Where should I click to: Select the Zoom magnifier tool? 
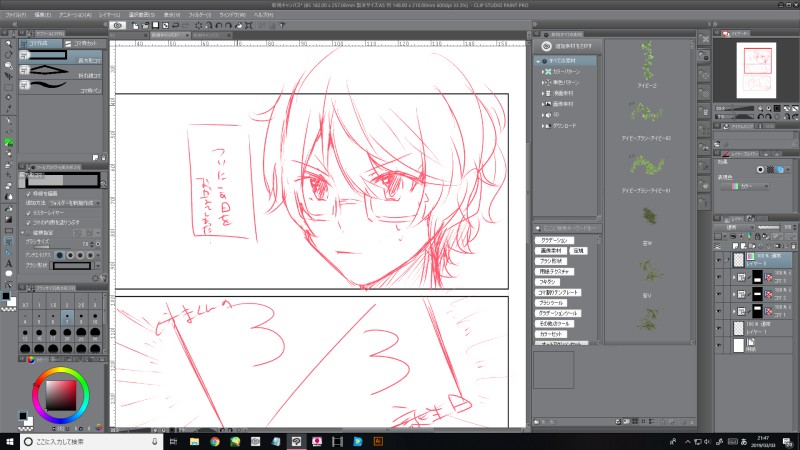tap(8, 44)
